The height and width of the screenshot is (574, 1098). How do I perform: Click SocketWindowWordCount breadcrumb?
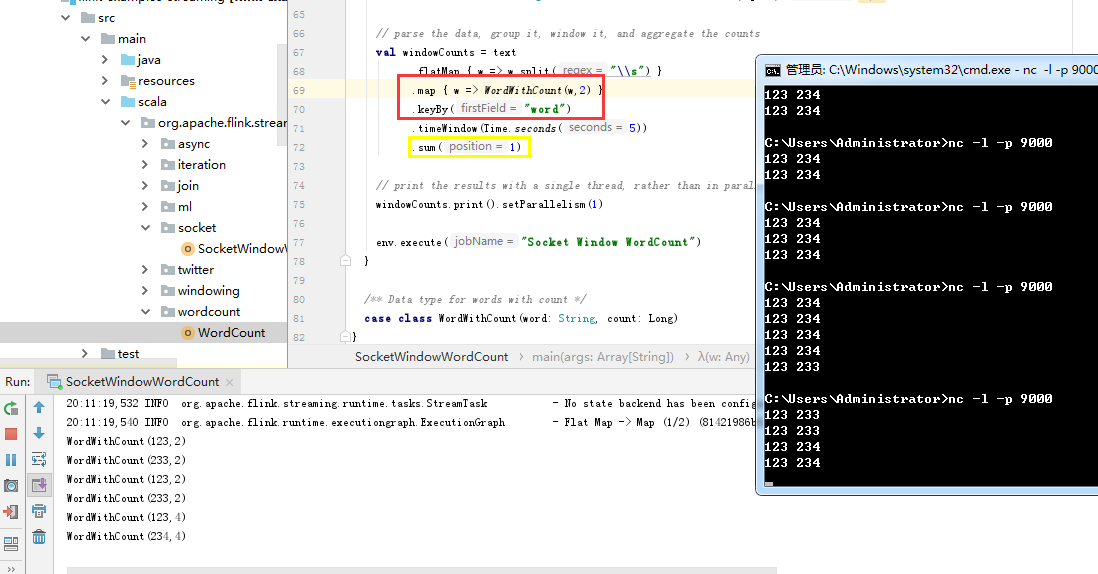point(431,357)
